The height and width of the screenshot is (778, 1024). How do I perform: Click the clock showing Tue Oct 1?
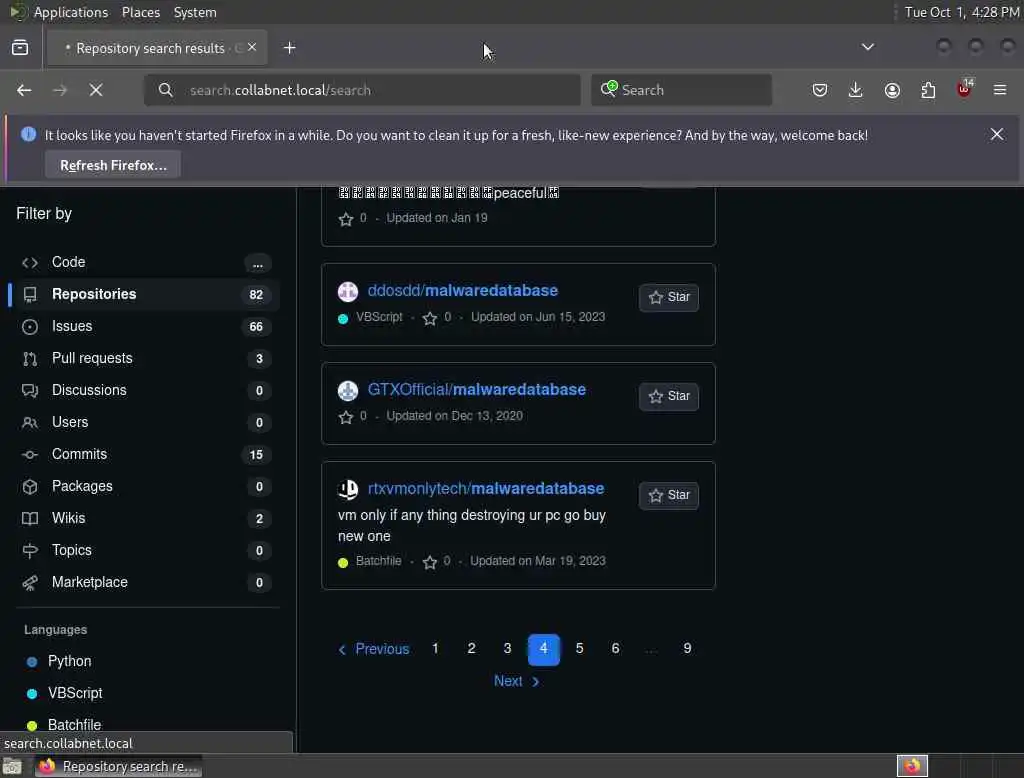(x=961, y=12)
